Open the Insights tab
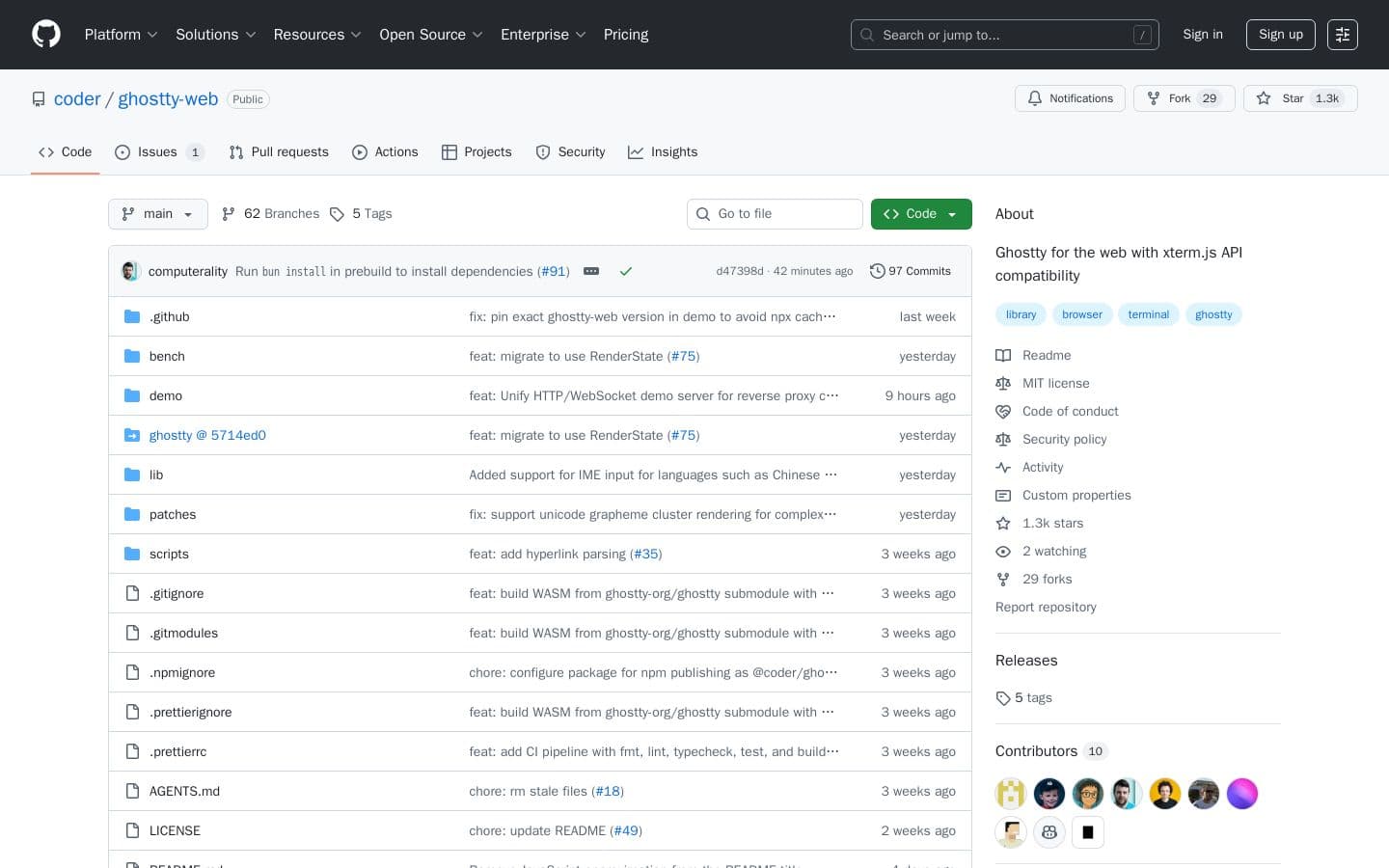This screenshot has width=1389, height=868. click(663, 152)
